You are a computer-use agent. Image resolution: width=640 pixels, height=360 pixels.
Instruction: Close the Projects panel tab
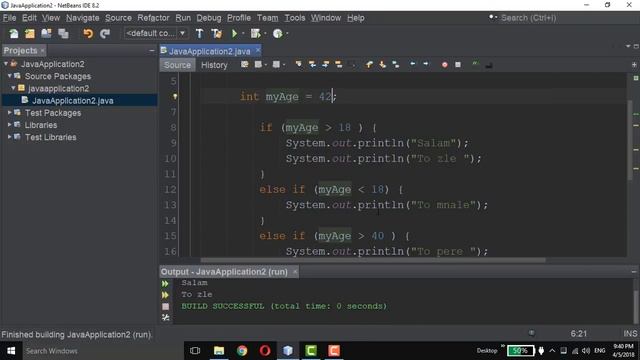tap(42, 51)
